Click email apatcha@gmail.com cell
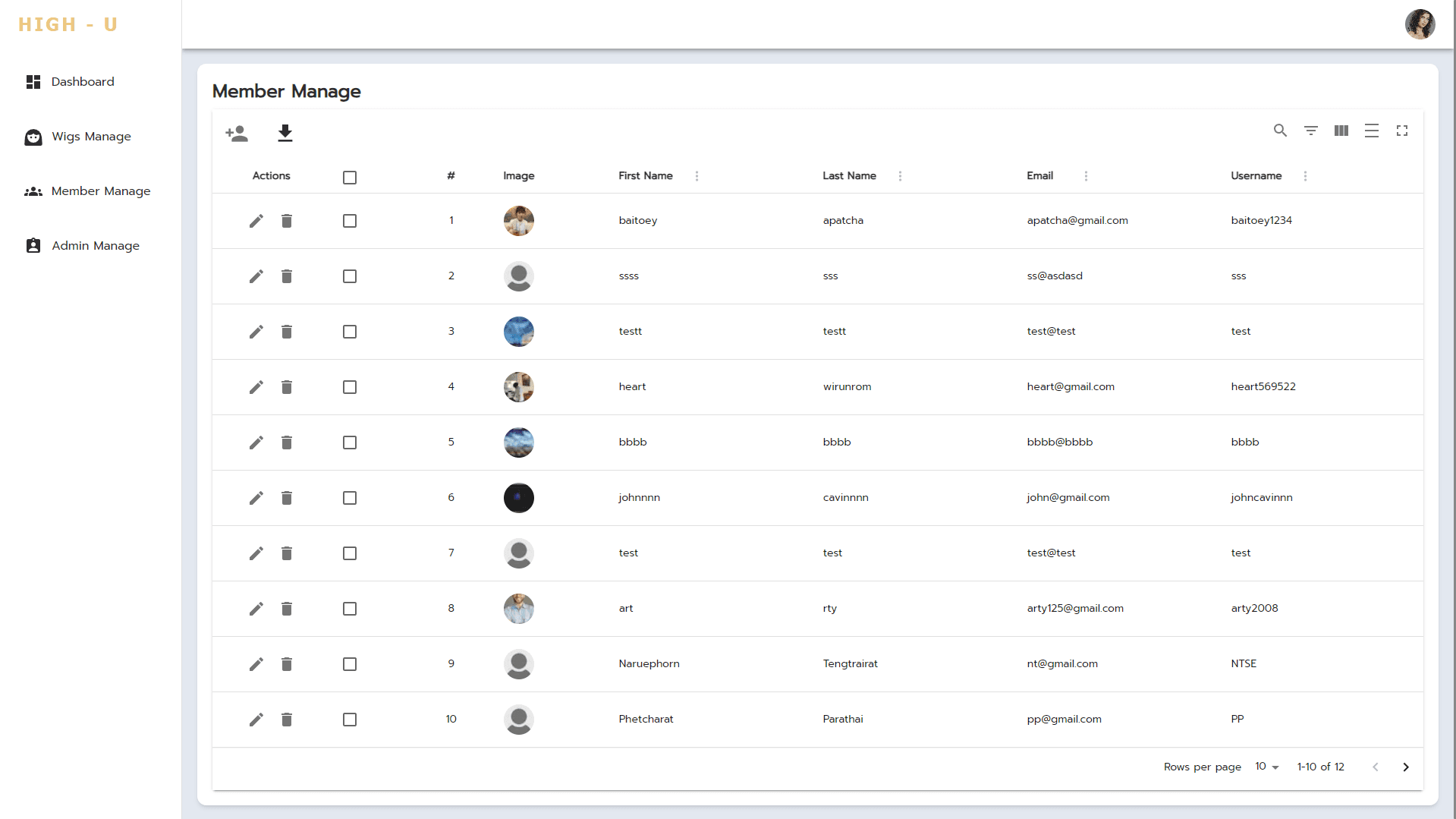The height and width of the screenshot is (819, 1456). point(1077,221)
